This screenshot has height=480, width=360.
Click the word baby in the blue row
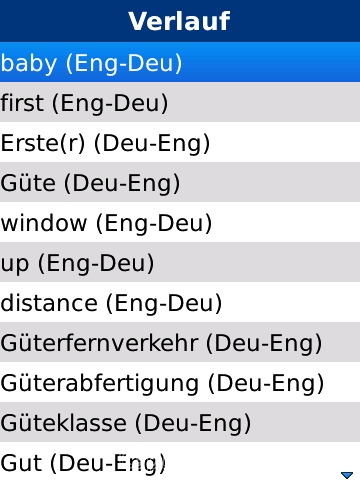(x=29, y=63)
